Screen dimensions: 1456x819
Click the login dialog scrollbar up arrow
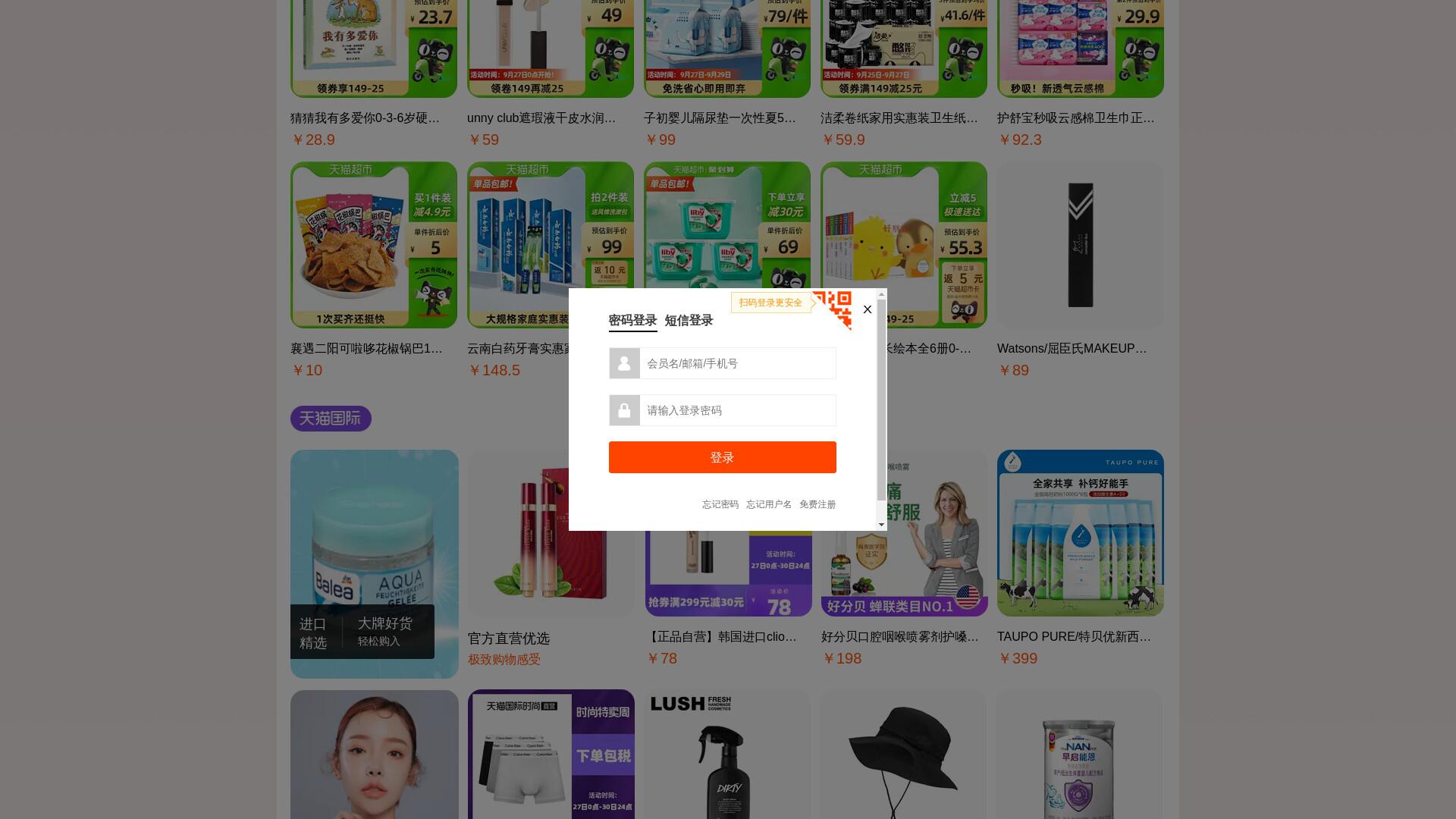881,294
